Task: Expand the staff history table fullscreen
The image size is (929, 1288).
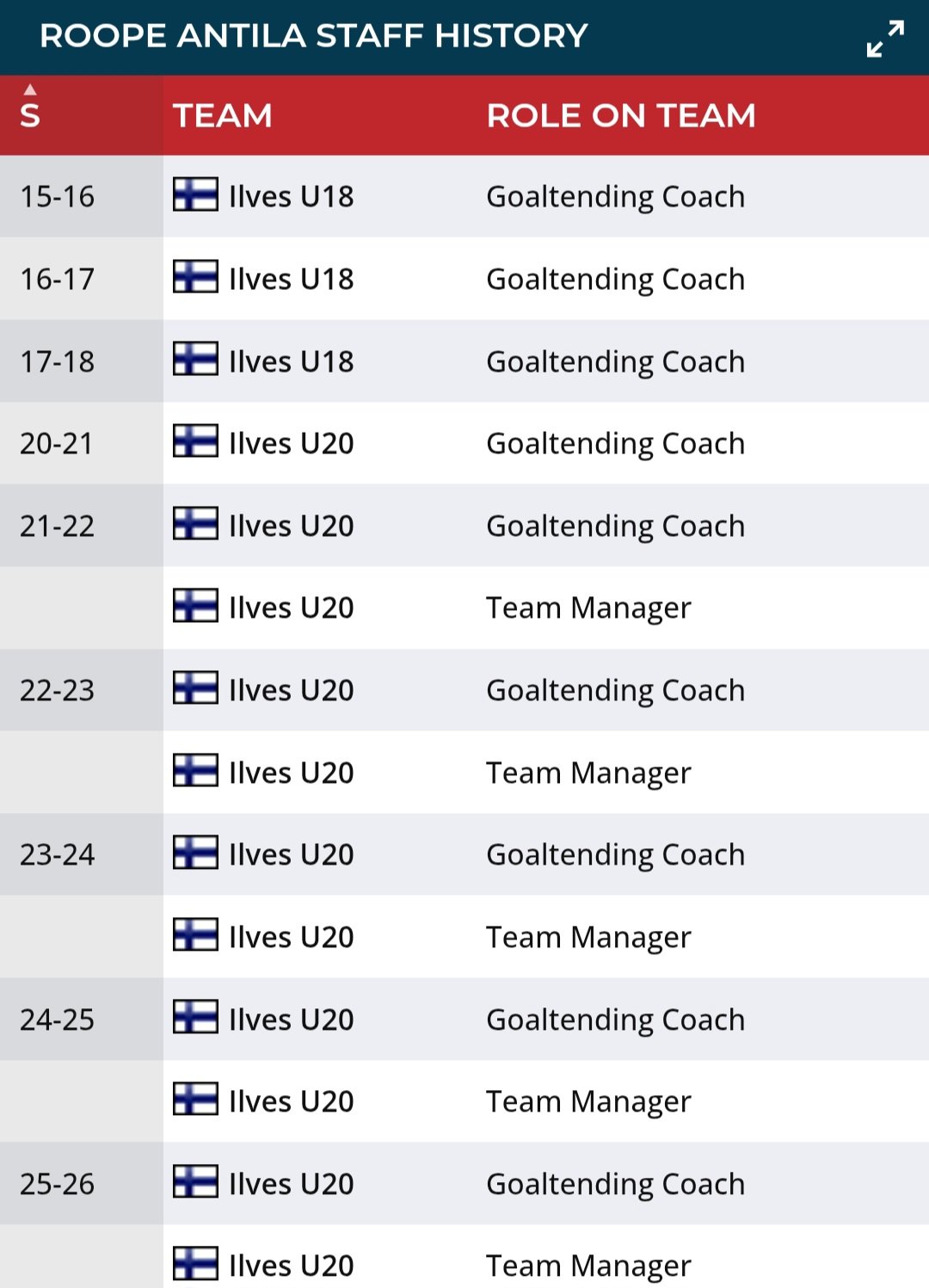Action: 885,39
